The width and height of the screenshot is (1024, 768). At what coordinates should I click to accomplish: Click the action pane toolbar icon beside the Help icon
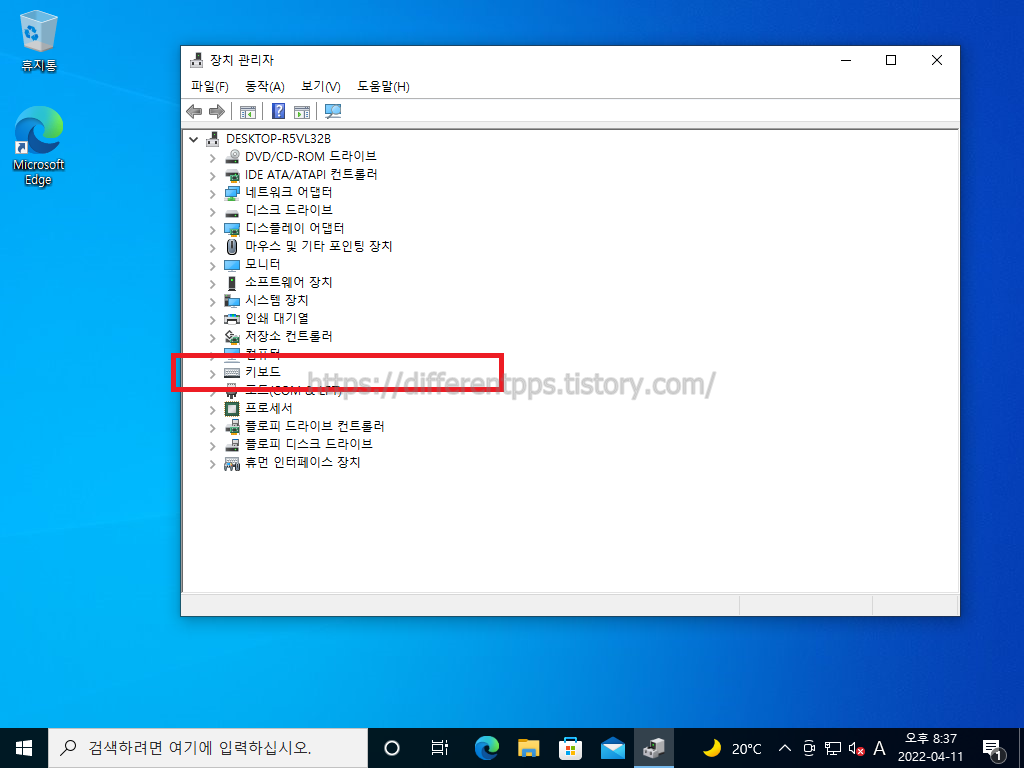[x=302, y=112]
